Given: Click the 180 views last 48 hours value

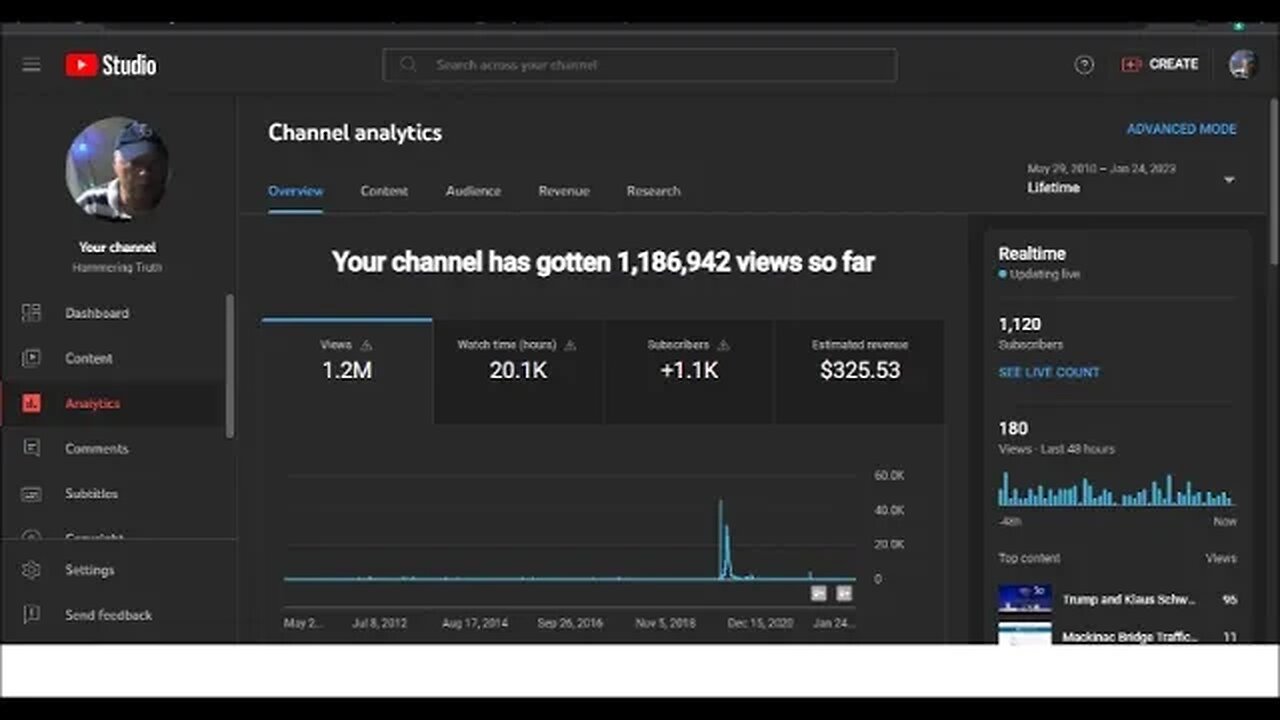Looking at the screenshot, I should tap(1013, 428).
